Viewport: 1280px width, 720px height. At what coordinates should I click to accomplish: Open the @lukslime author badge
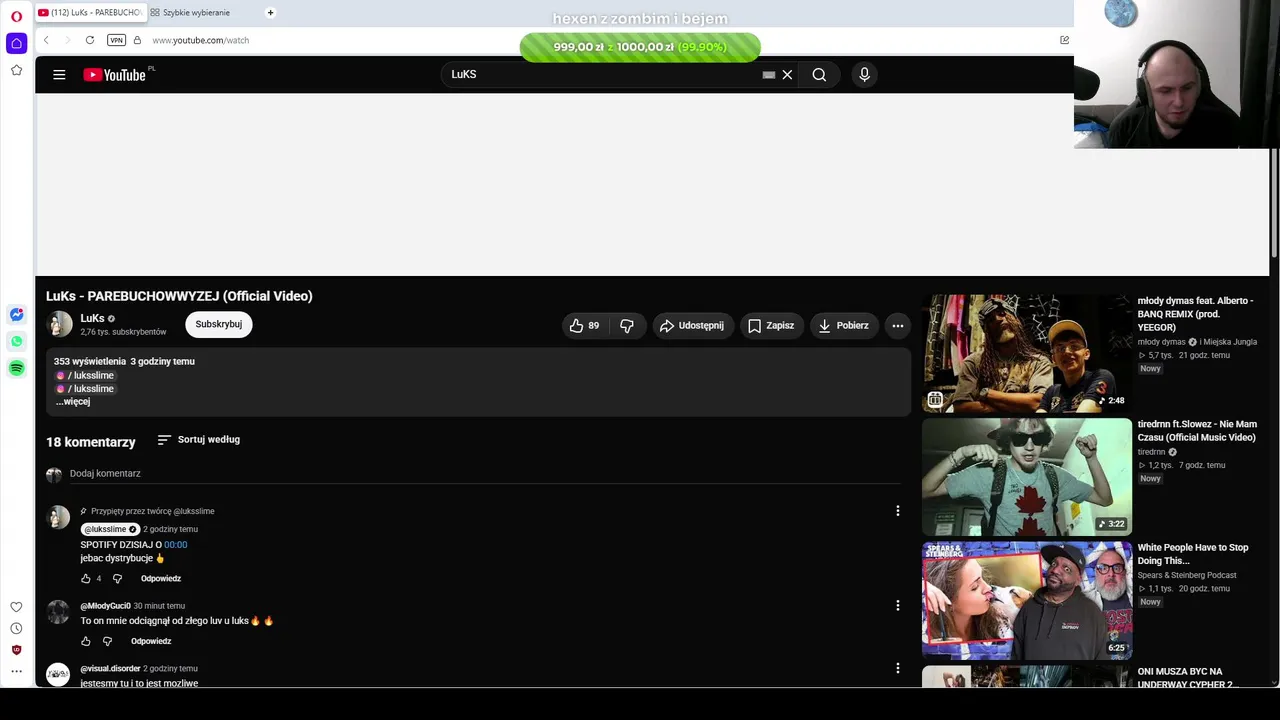tap(109, 529)
